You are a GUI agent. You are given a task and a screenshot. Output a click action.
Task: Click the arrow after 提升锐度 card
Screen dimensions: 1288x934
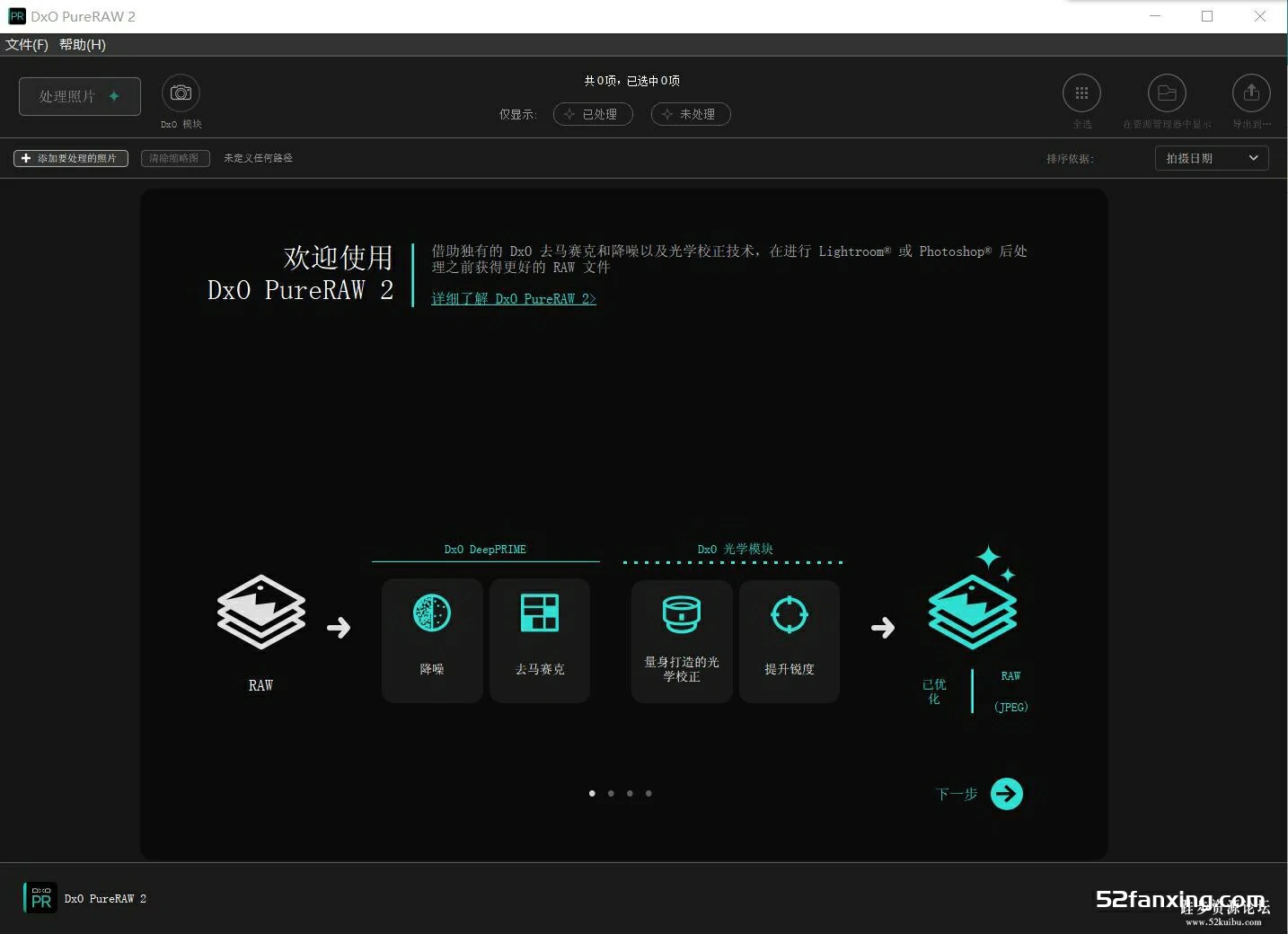(x=883, y=627)
